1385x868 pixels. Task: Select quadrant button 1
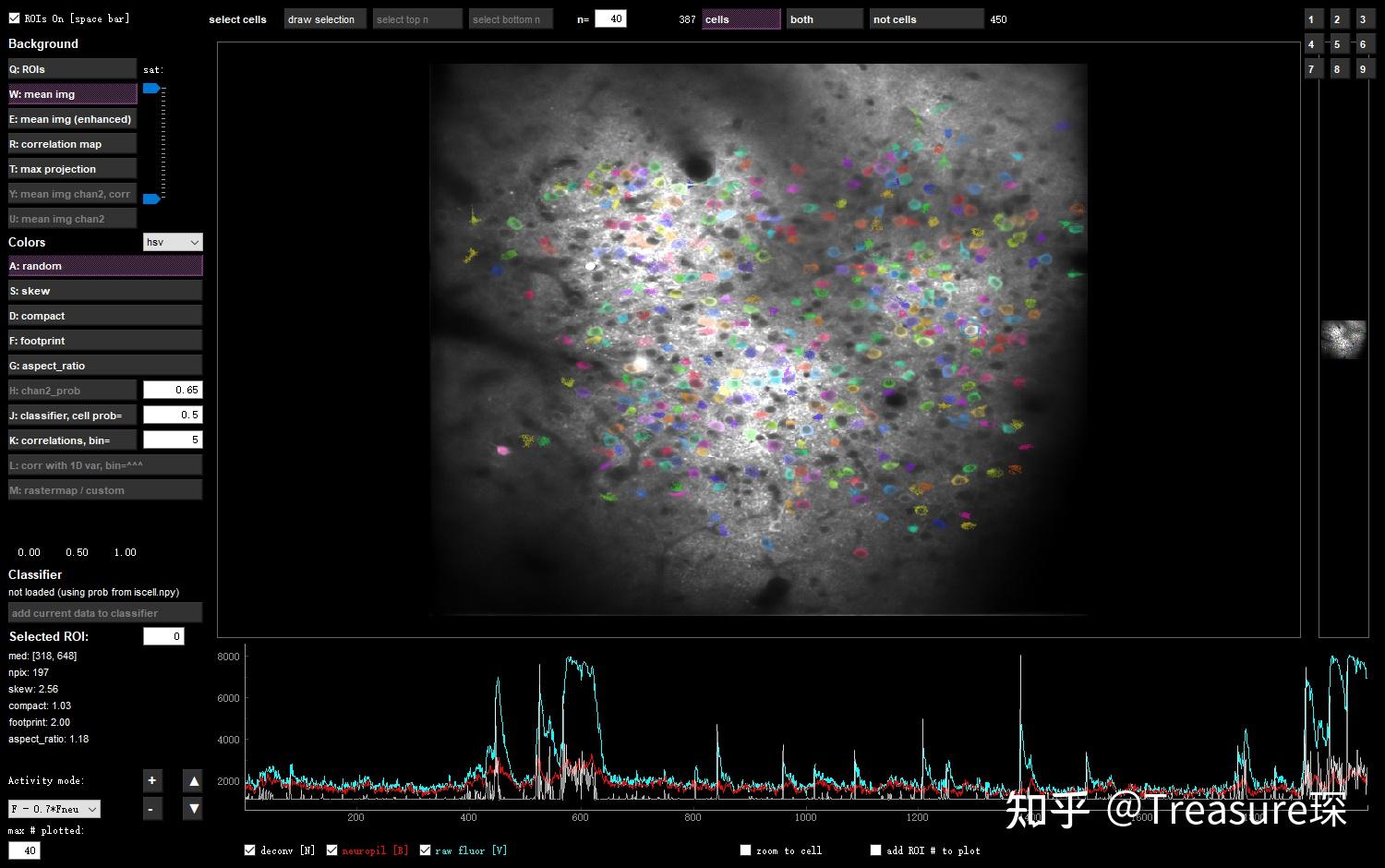(x=1313, y=18)
